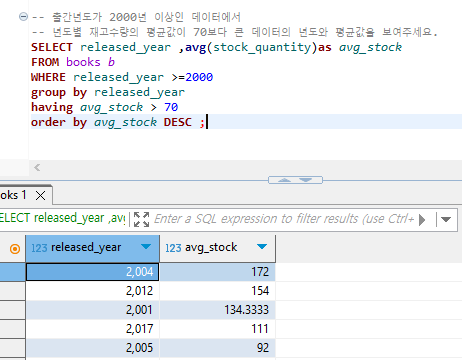Click the SELECT keyword in the query

[52, 47]
